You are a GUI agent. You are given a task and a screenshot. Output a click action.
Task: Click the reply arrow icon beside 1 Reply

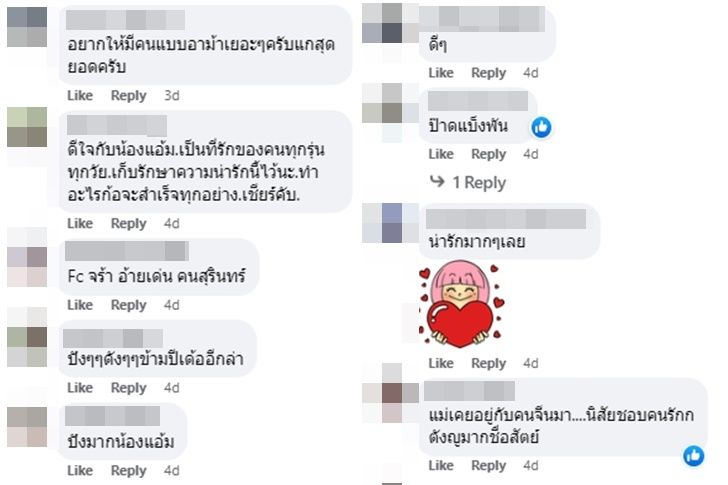[437, 181]
